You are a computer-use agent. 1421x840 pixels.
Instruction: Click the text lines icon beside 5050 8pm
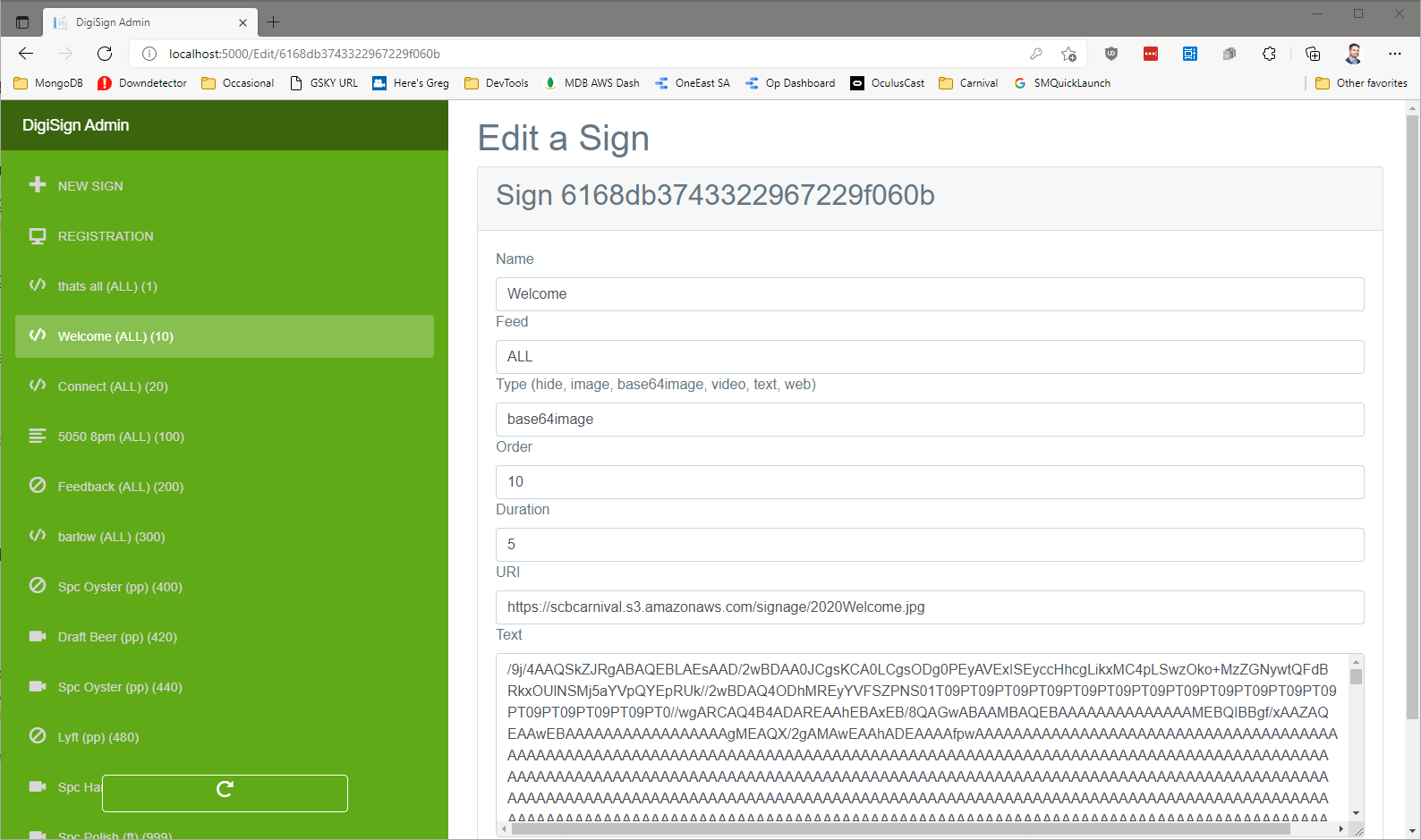tap(37, 436)
